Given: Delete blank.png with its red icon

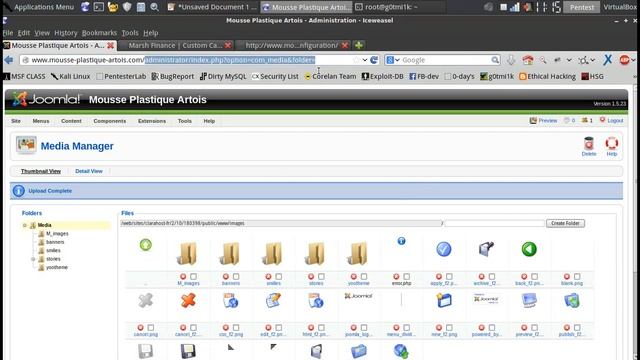Looking at the screenshot, I should pyautogui.click(x=567, y=277).
